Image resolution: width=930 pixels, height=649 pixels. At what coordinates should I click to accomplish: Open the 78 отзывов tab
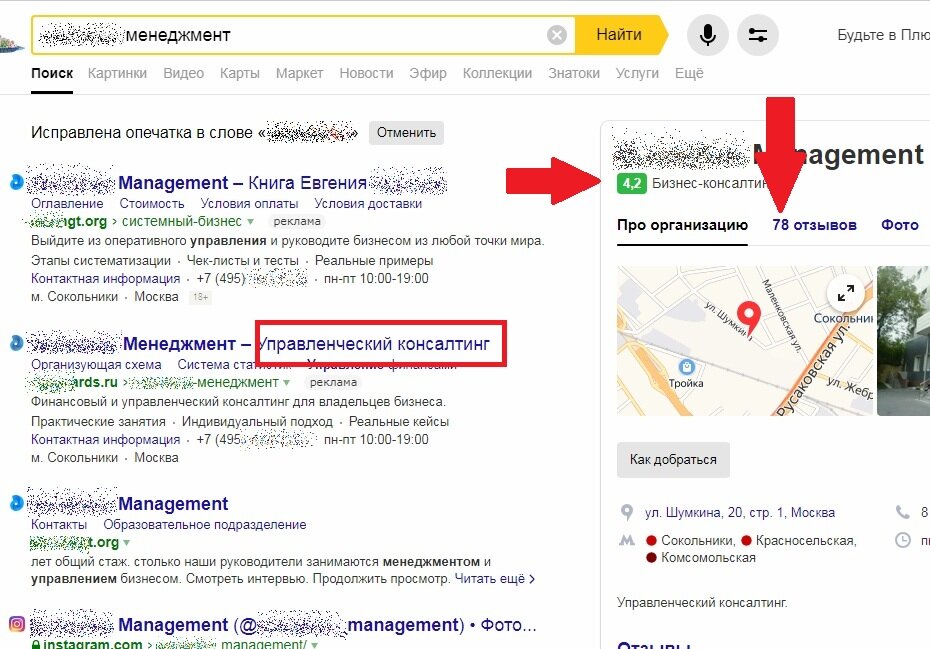tap(814, 225)
